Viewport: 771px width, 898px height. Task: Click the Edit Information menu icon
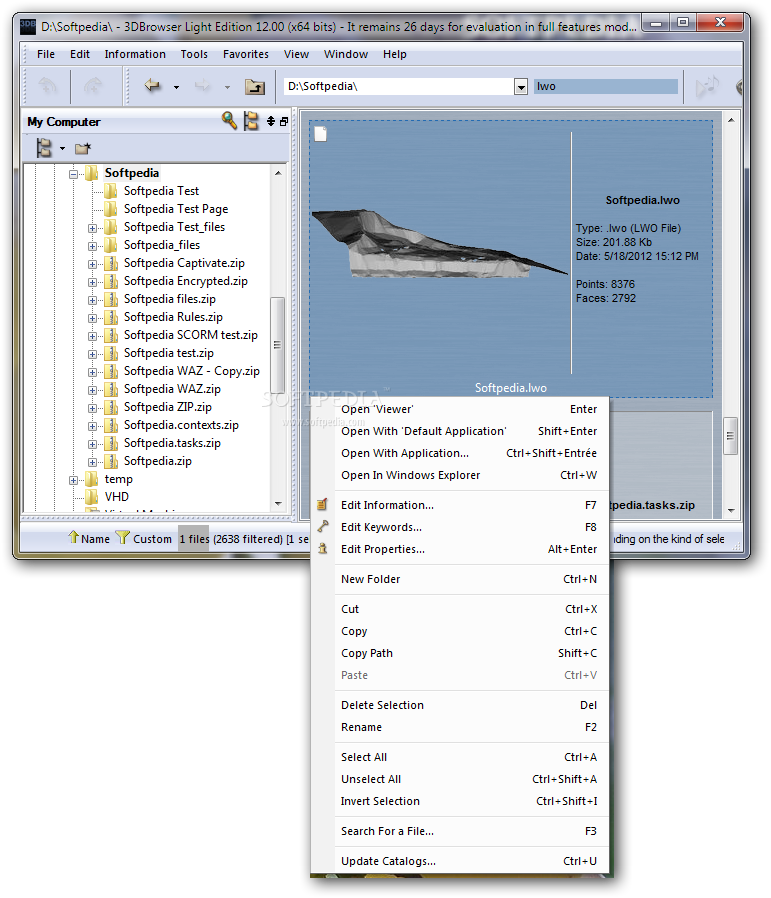[x=322, y=505]
